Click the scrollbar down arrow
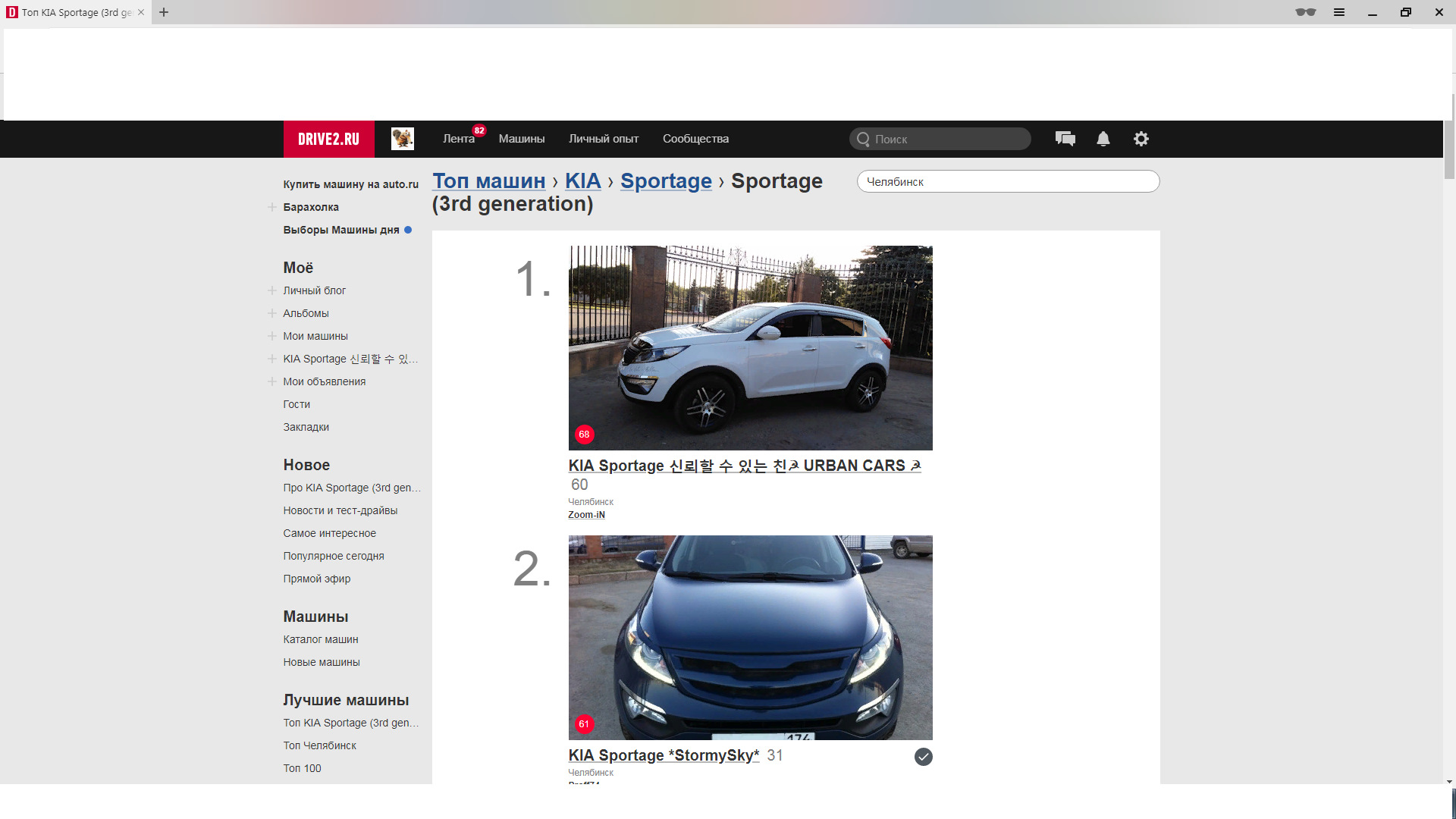This screenshot has width=1456, height=819. pyautogui.click(x=1449, y=781)
